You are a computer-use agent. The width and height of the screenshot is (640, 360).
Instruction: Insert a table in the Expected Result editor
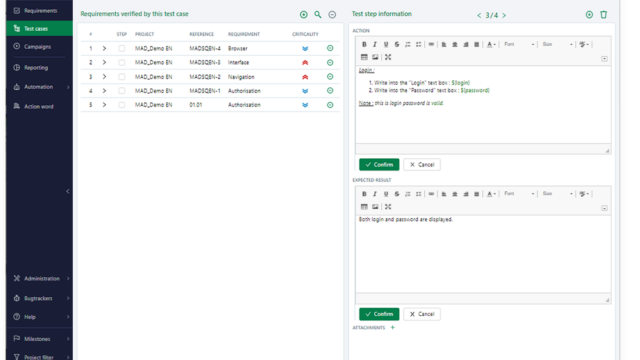click(364, 207)
